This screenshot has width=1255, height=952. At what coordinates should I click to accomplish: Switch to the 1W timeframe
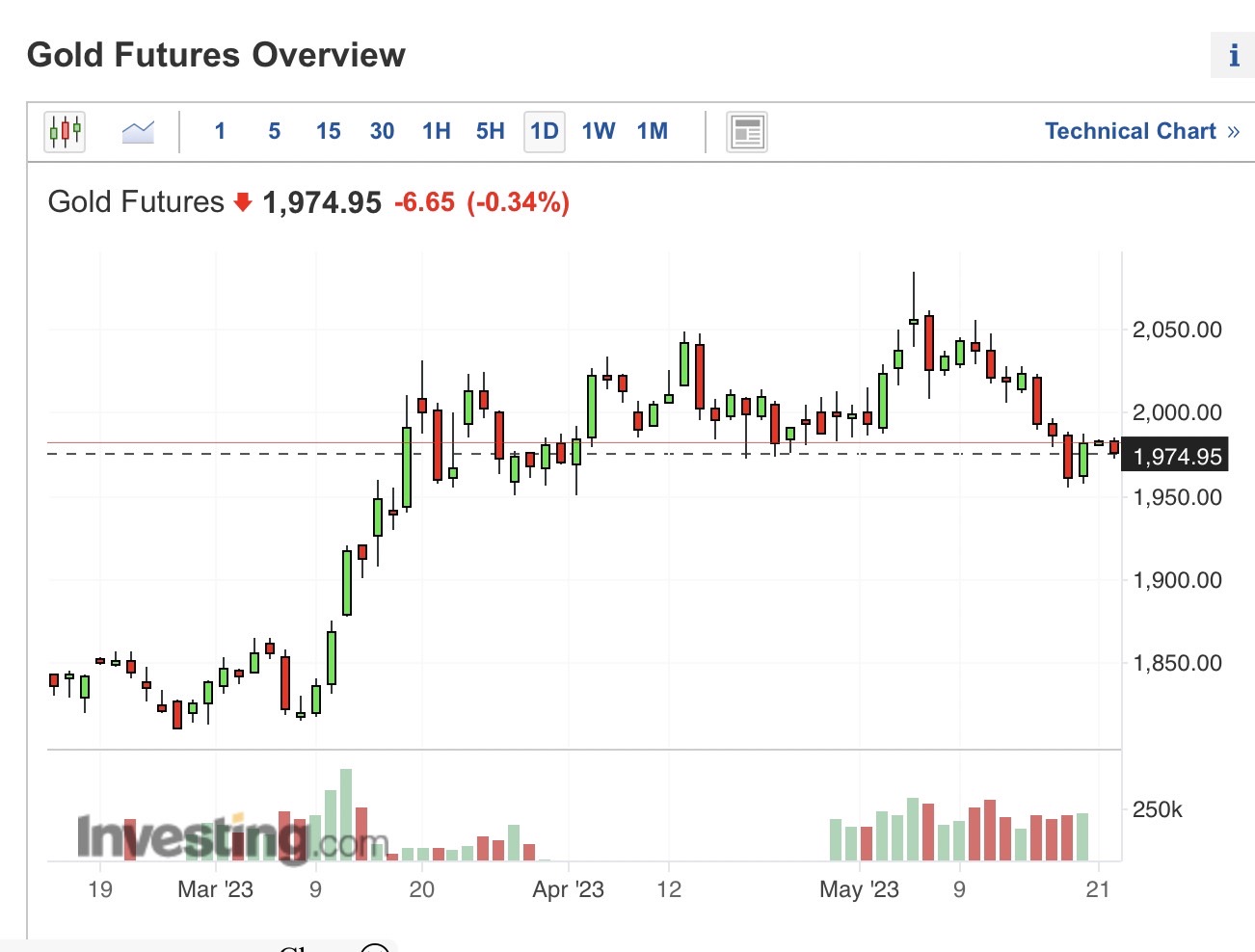599,131
